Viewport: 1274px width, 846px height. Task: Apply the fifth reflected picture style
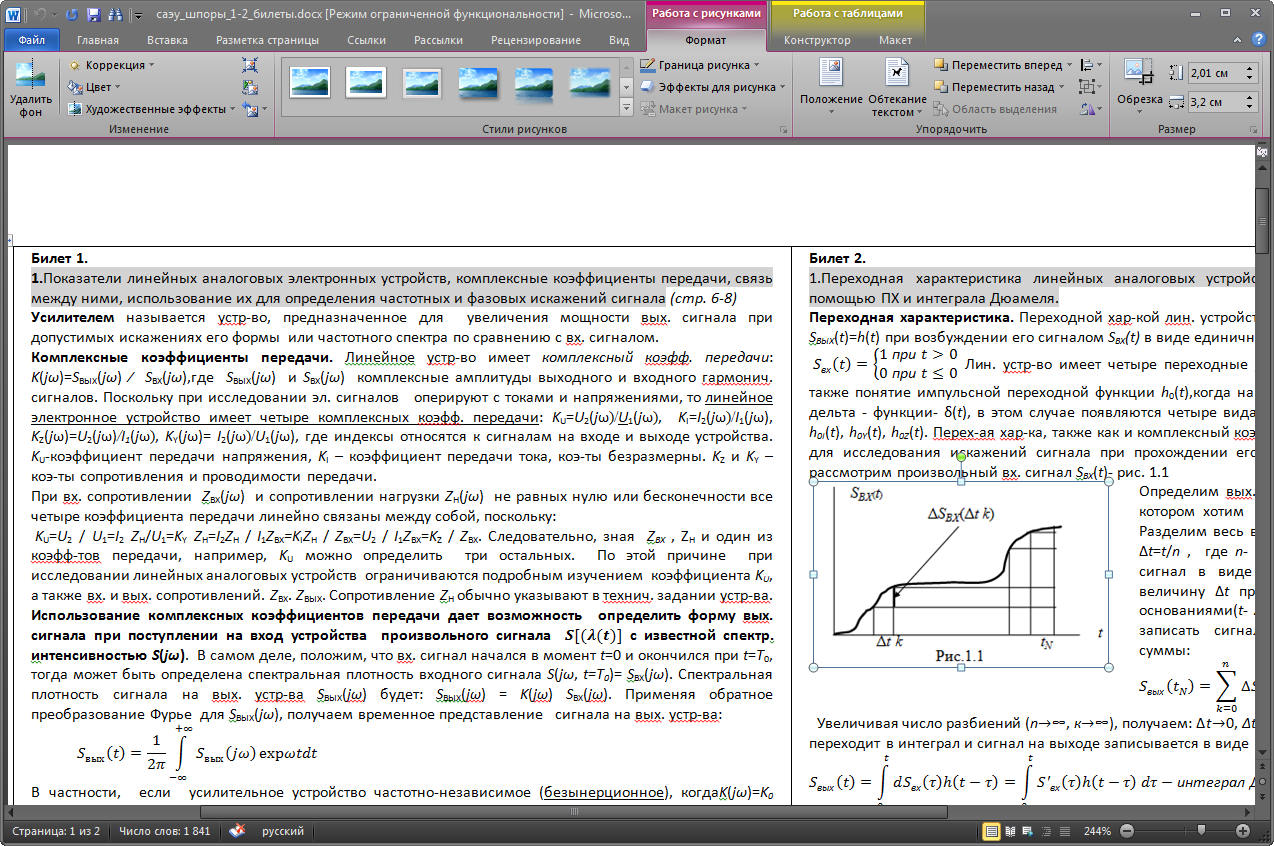pyautogui.click(x=534, y=82)
